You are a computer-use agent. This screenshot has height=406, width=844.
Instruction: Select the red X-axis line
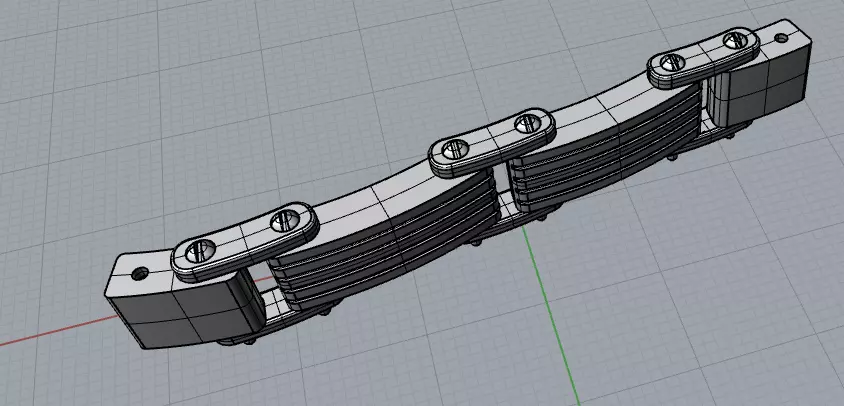click(57, 331)
